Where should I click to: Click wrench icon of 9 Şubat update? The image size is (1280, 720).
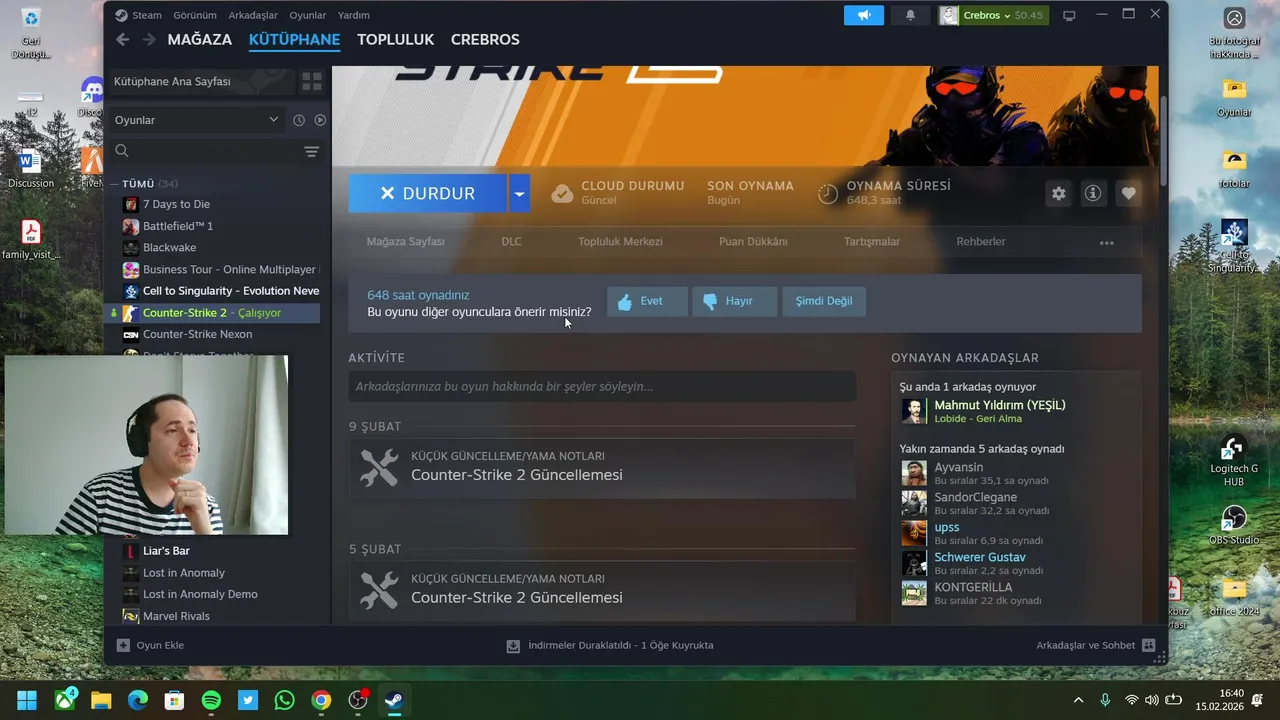[x=379, y=467]
